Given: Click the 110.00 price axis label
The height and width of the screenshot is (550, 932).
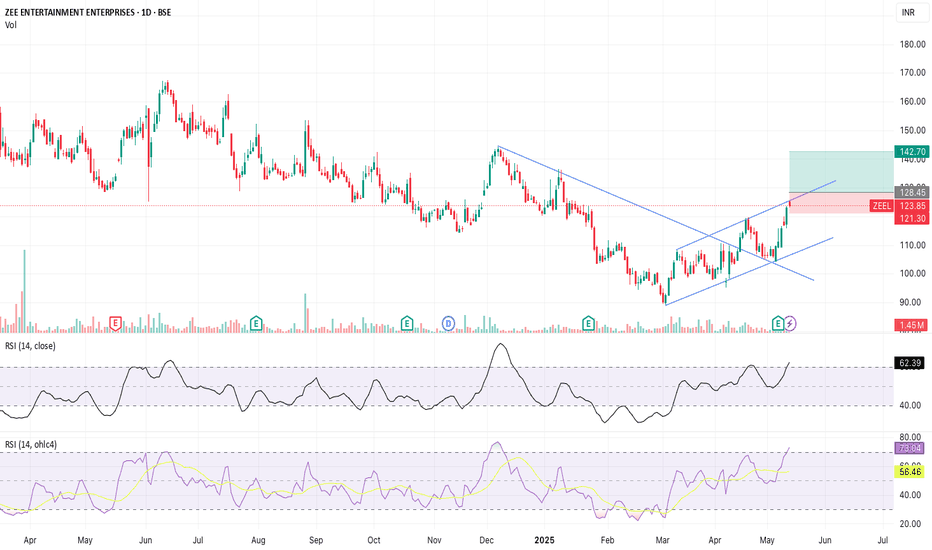Looking at the screenshot, I should tap(912, 245).
